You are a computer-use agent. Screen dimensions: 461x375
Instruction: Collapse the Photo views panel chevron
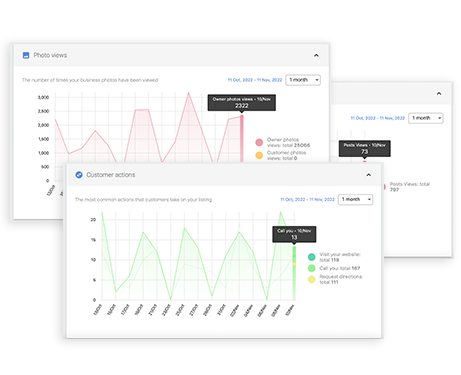(x=316, y=55)
